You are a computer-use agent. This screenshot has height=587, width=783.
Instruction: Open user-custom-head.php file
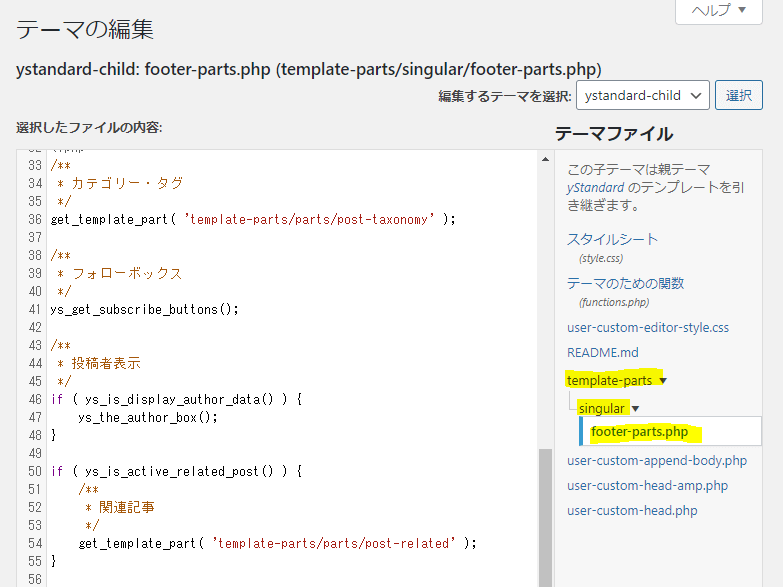pyautogui.click(x=632, y=511)
